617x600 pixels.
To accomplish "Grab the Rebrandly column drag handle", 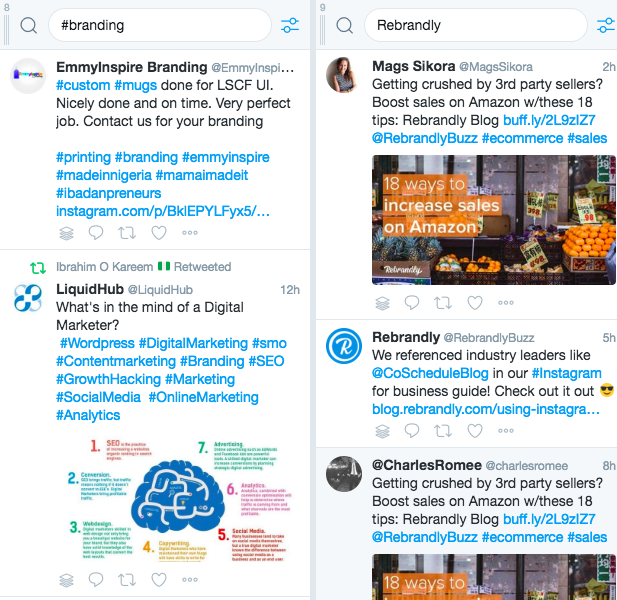I will [322, 30].
